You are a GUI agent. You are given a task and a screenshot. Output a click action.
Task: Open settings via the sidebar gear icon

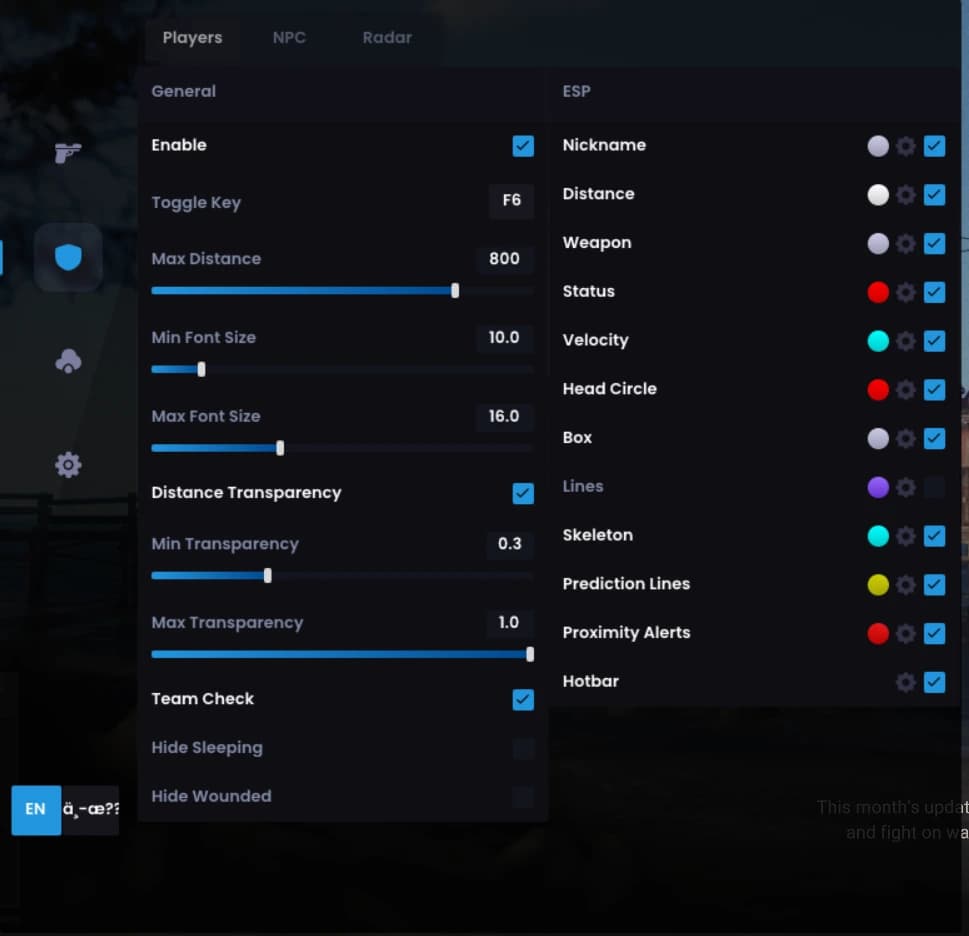(x=67, y=464)
